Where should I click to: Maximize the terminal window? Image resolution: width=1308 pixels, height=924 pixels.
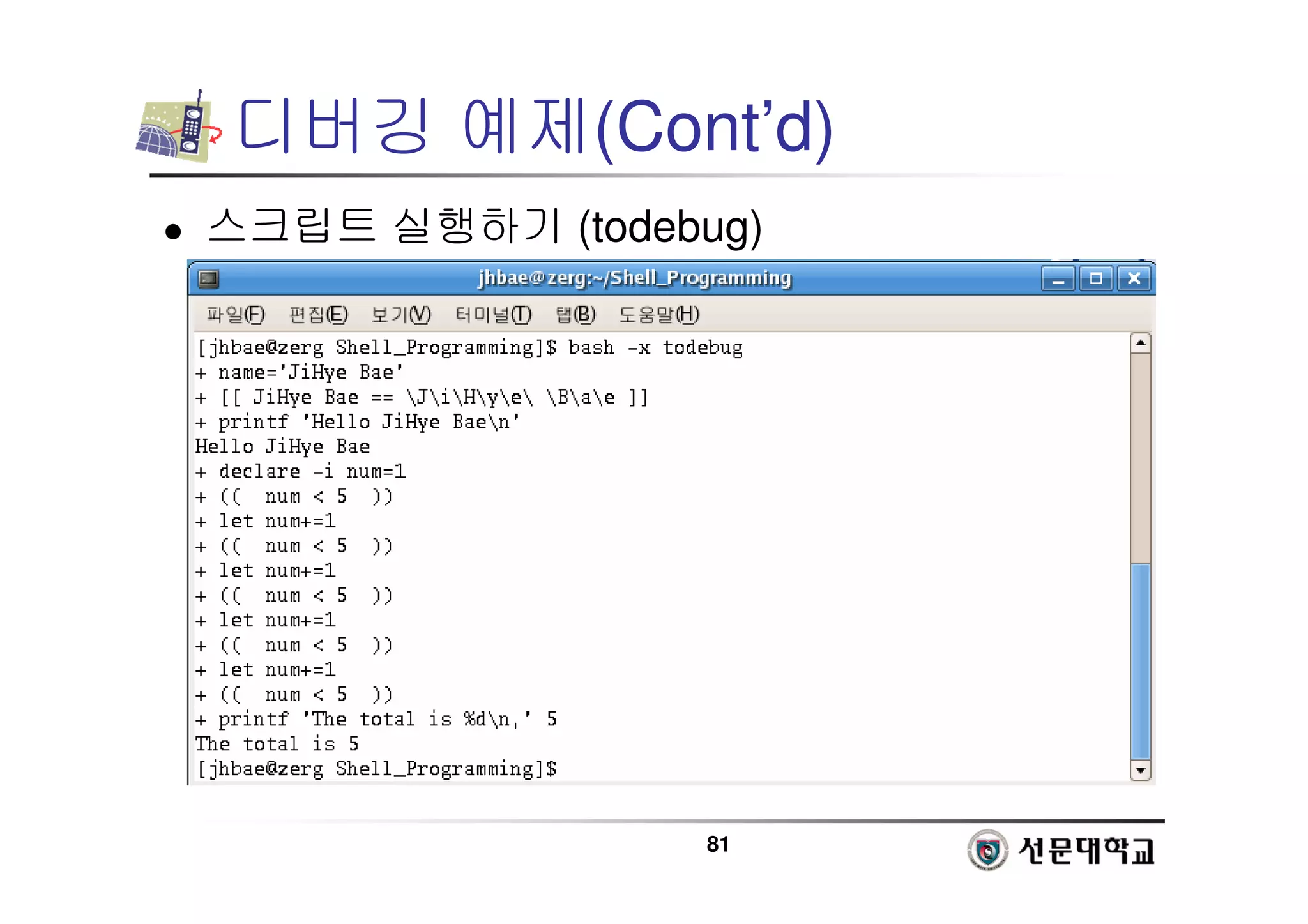point(1096,278)
